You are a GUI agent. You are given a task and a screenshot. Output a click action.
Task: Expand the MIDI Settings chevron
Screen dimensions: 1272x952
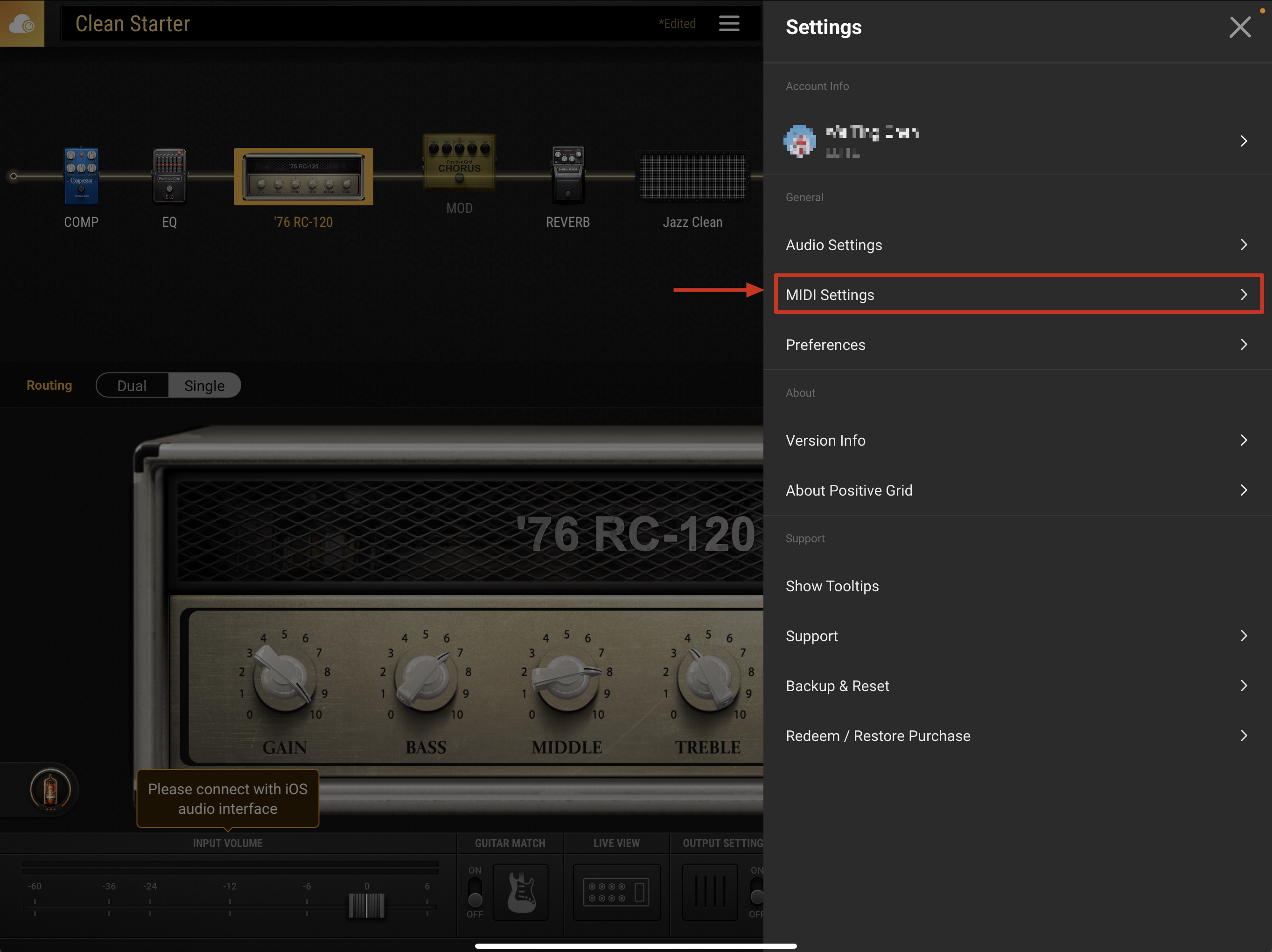tap(1244, 294)
